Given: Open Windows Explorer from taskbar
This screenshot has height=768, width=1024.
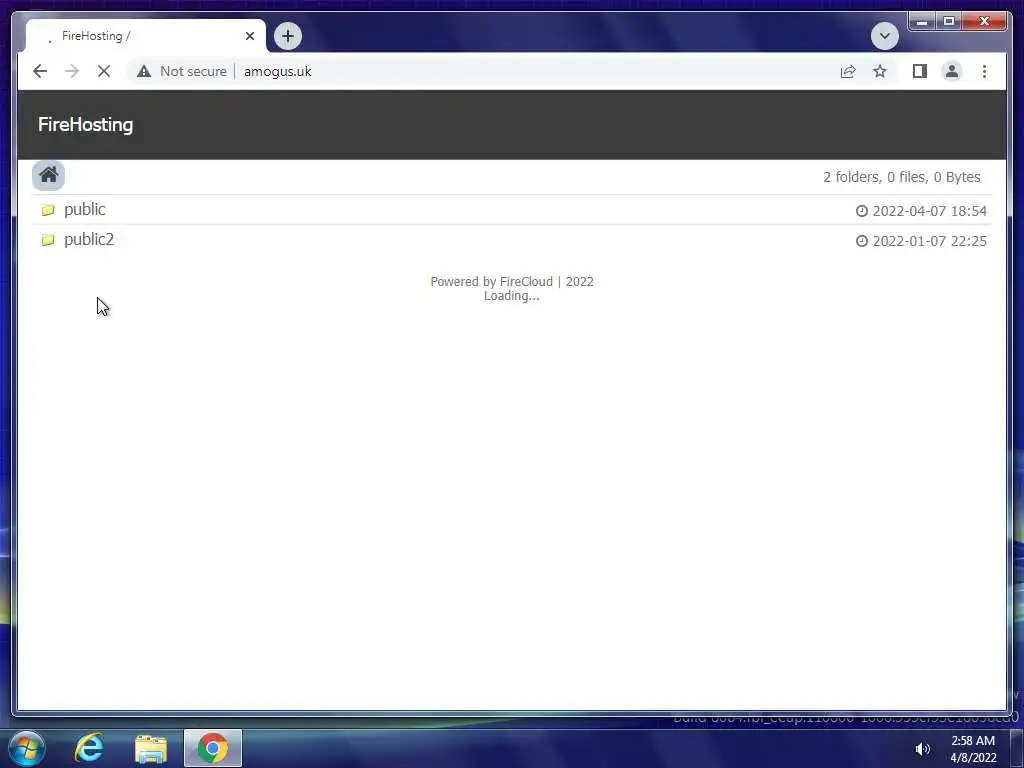Looking at the screenshot, I should (x=151, y=748).
